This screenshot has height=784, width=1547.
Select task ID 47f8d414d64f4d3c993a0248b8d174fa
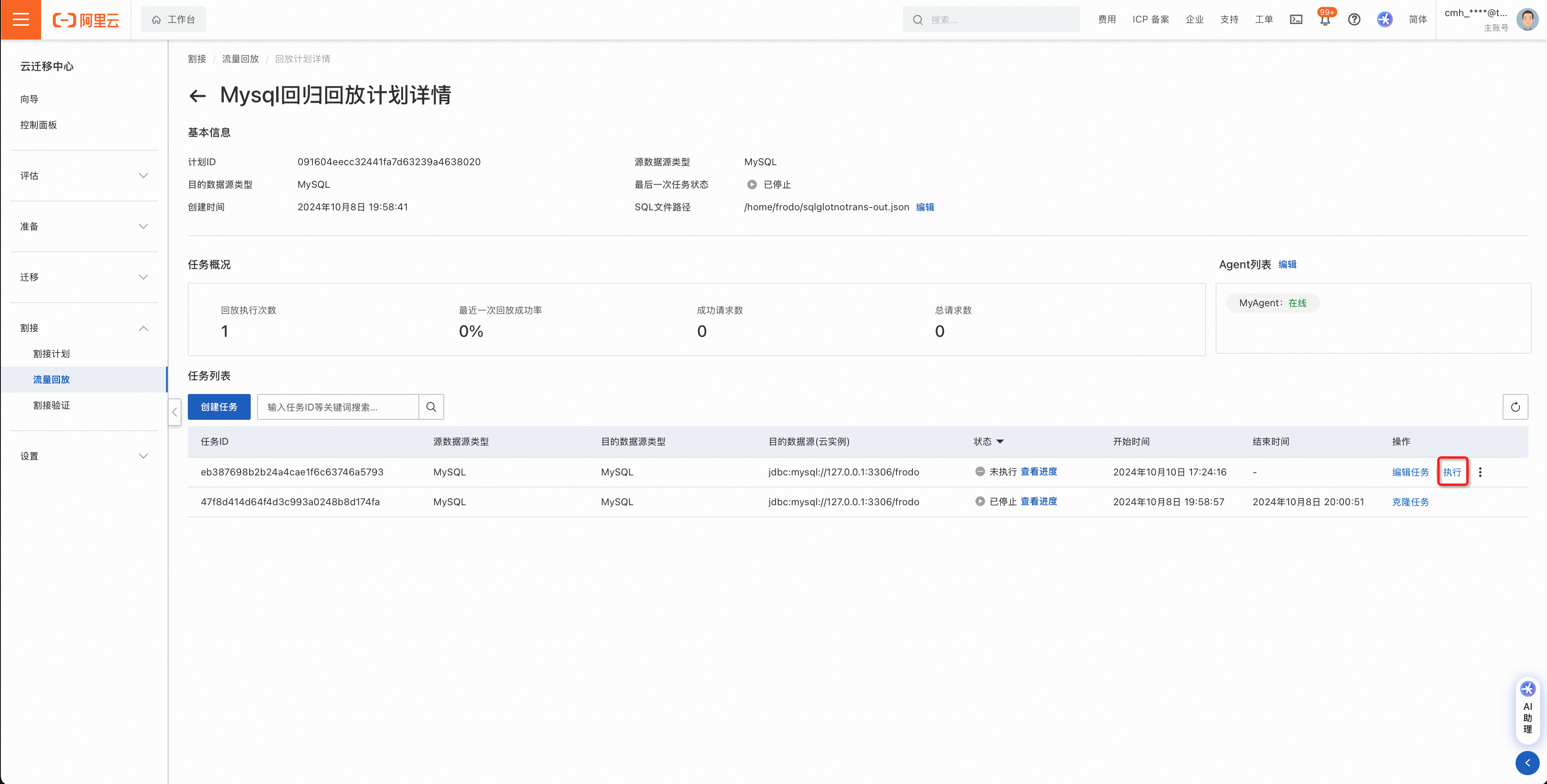(x=290, y=502)
